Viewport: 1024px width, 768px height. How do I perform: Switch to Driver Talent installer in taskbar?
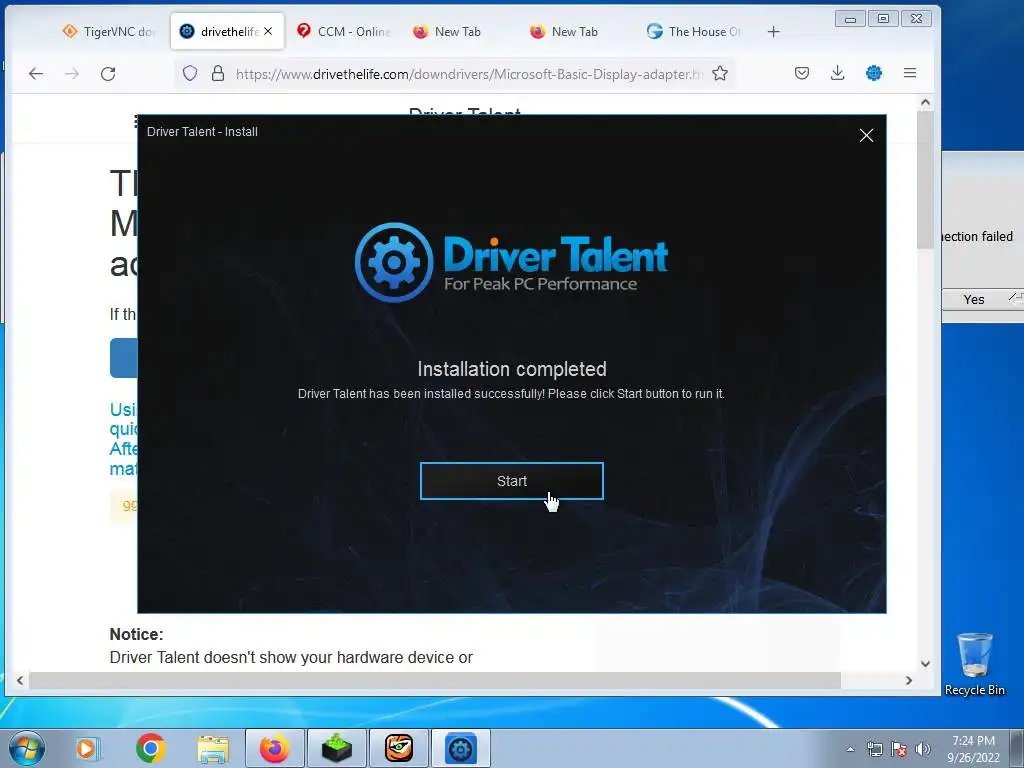click(x=460, y=748)
